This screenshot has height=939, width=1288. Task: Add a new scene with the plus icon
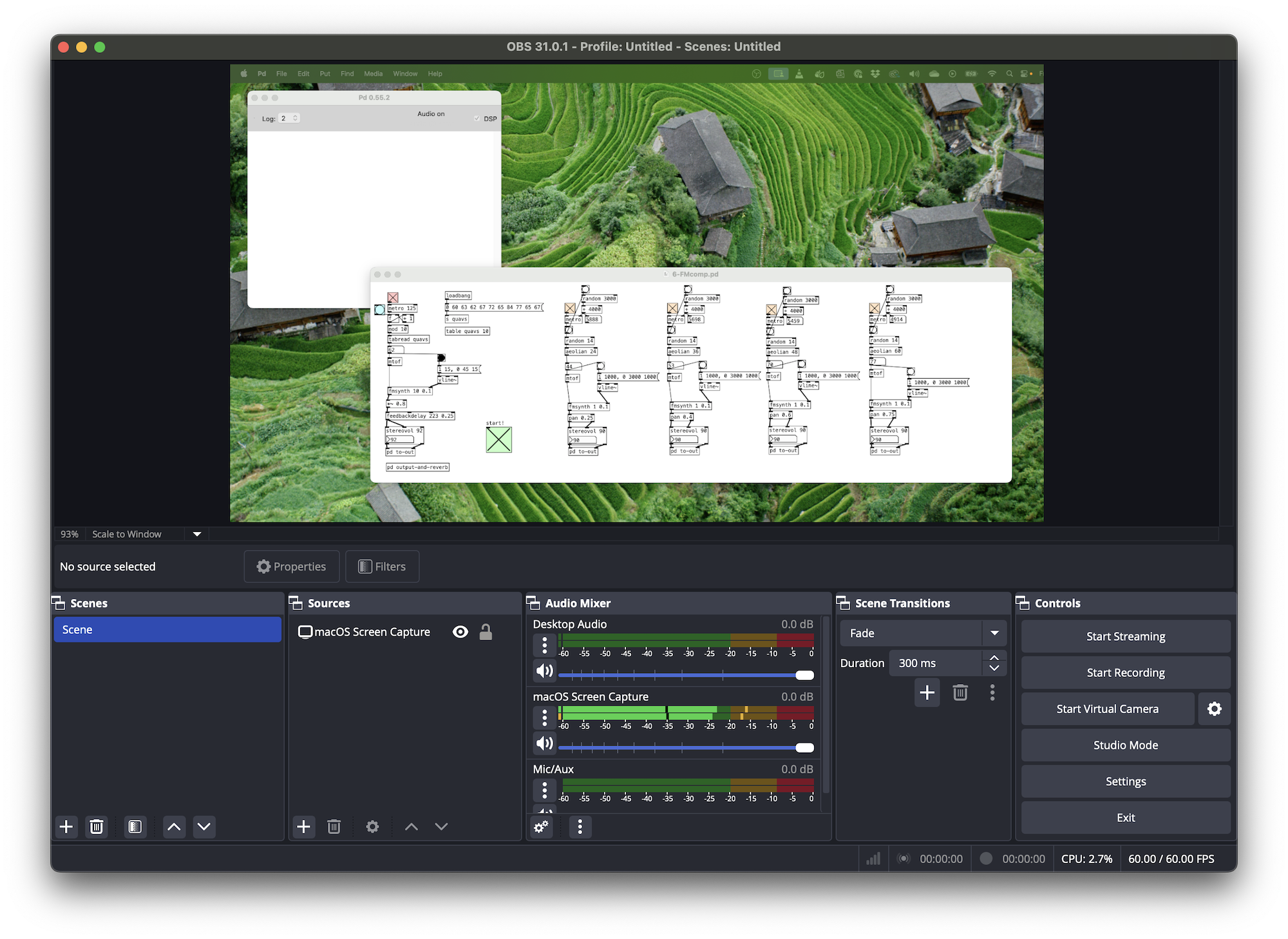coord(66,827)
